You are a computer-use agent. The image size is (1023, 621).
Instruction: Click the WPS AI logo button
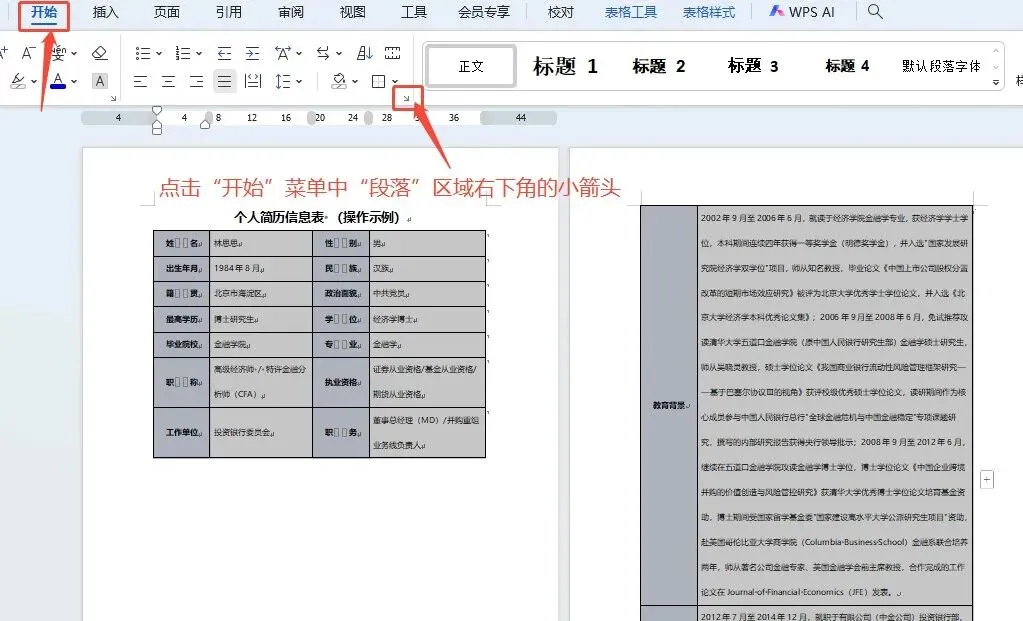tap(801, 12)
